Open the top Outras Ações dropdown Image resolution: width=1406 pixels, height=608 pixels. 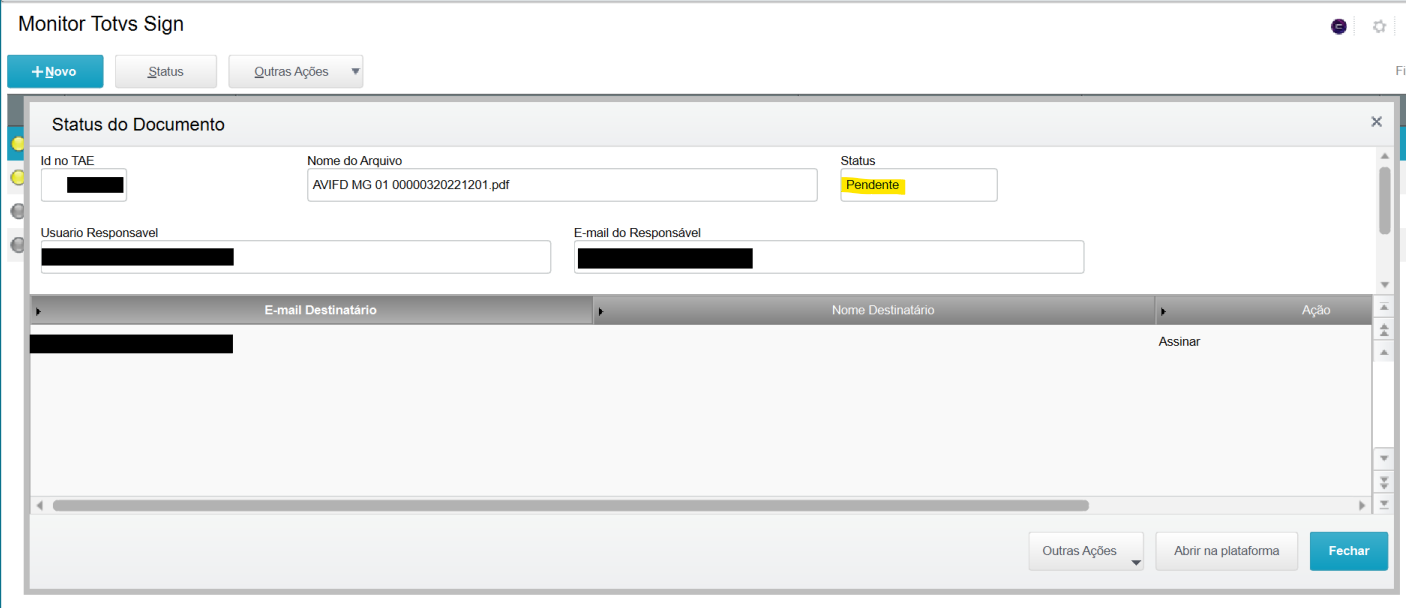(296, 72)
